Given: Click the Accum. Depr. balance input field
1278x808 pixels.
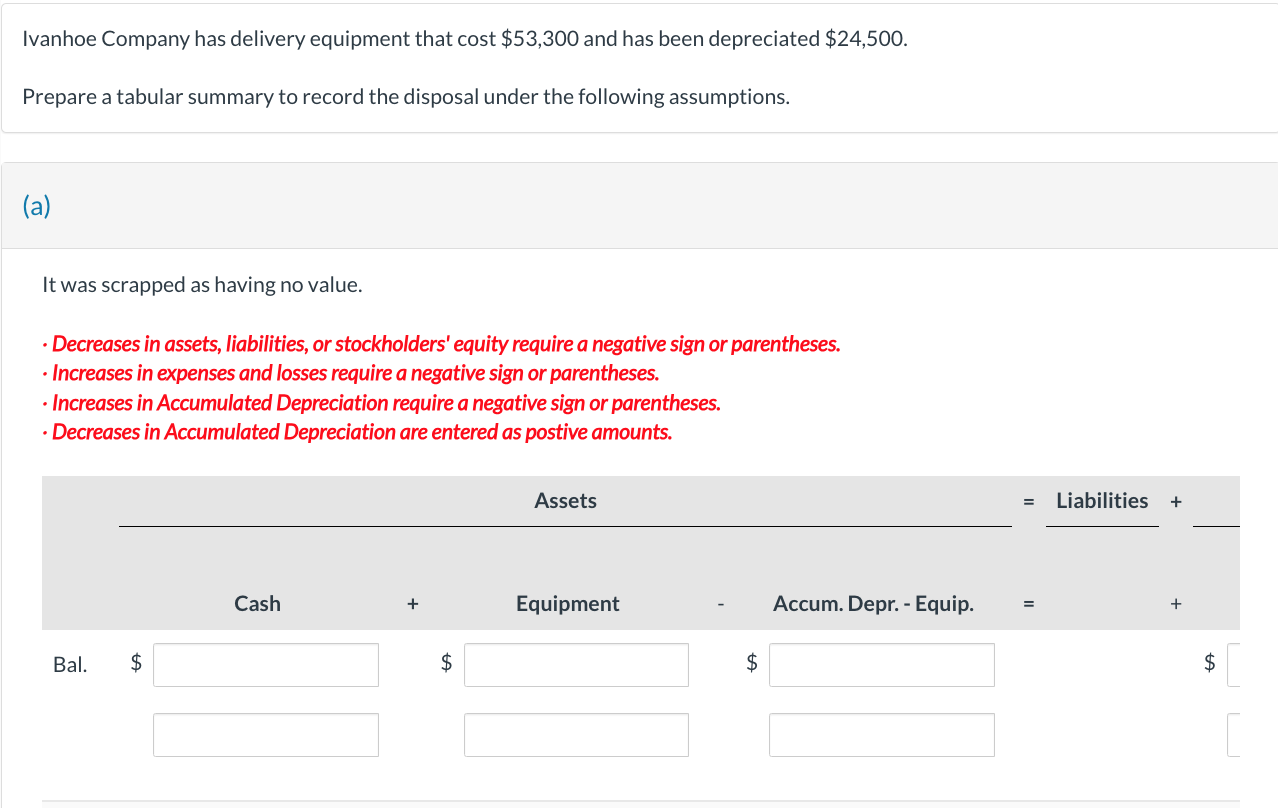Looking at the screenshot, I should coord(881,665).
